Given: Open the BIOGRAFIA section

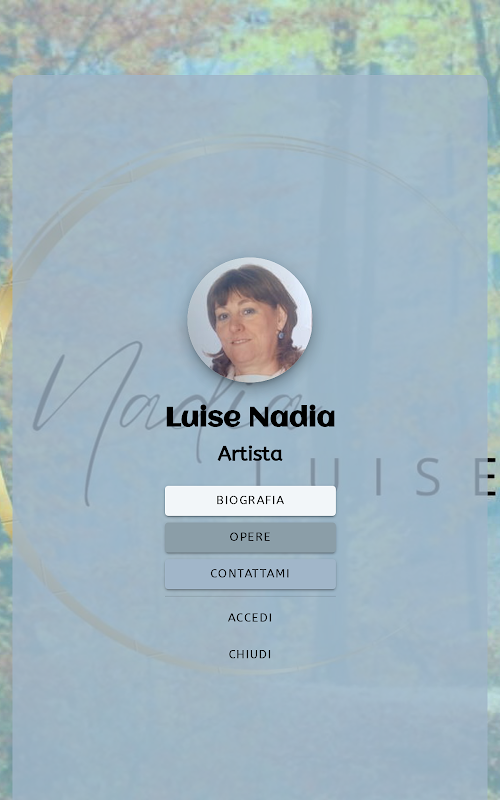Looking at the screenshot, I should click(250, 501).
